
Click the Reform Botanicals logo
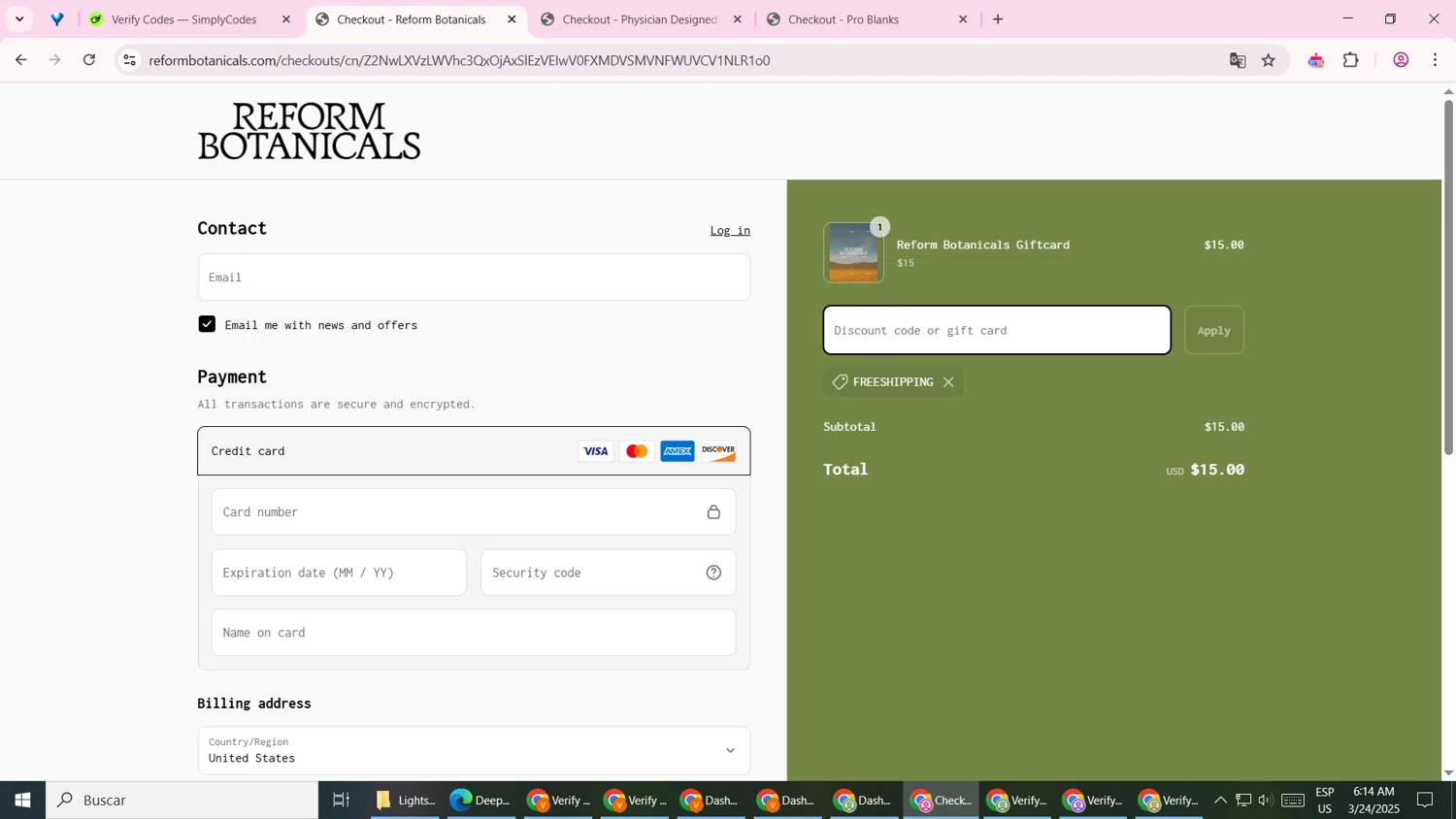309,131
